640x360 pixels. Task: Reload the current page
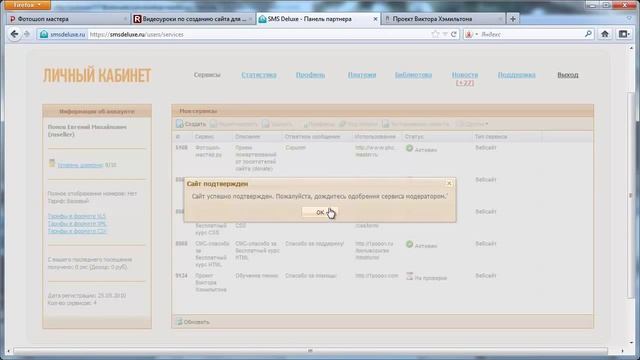453,34
